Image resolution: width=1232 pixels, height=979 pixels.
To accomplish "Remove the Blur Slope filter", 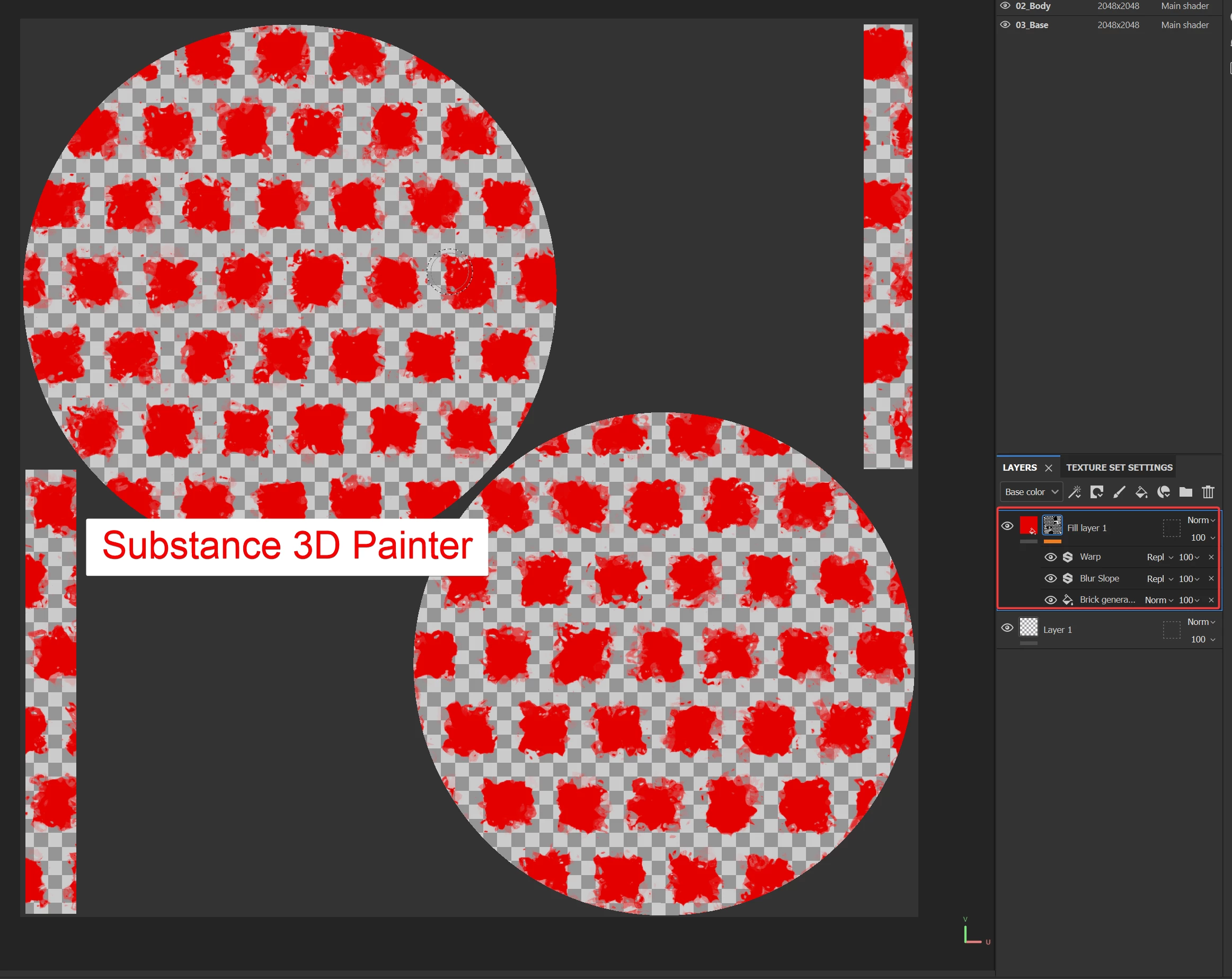I will pos(1211,578).
